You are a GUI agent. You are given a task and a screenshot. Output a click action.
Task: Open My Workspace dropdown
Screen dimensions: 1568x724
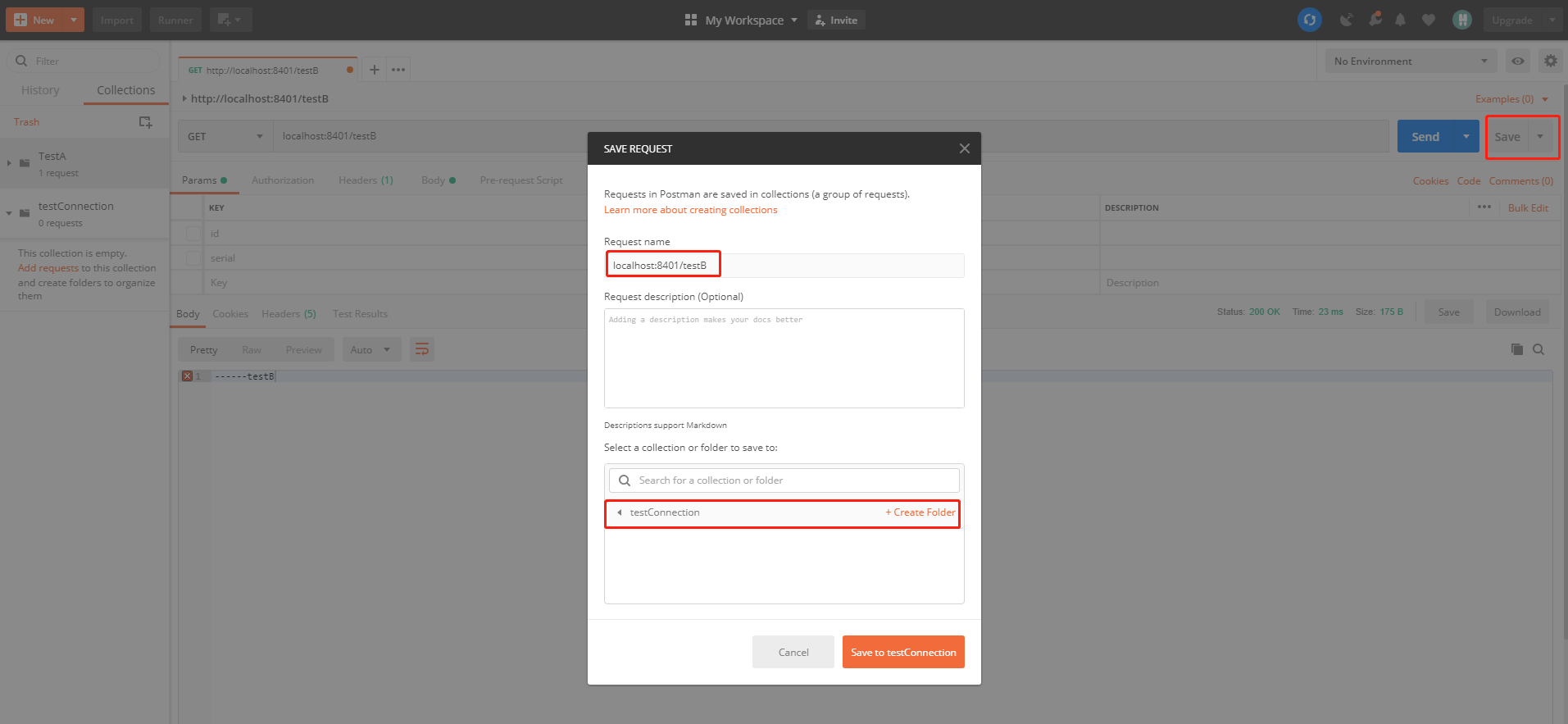[x=741, y=20]
